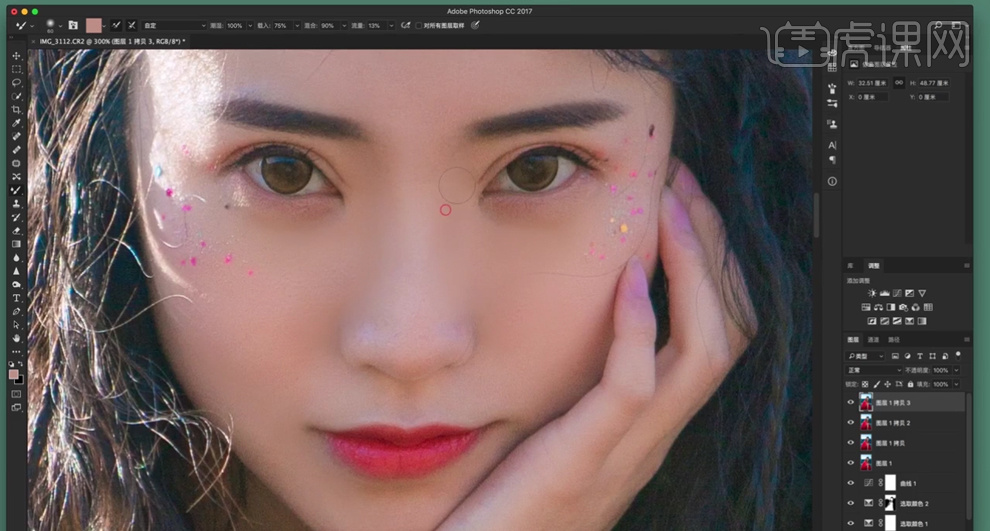
Task: Switch to the 图层 Layers tab
Action: point(853,340)
